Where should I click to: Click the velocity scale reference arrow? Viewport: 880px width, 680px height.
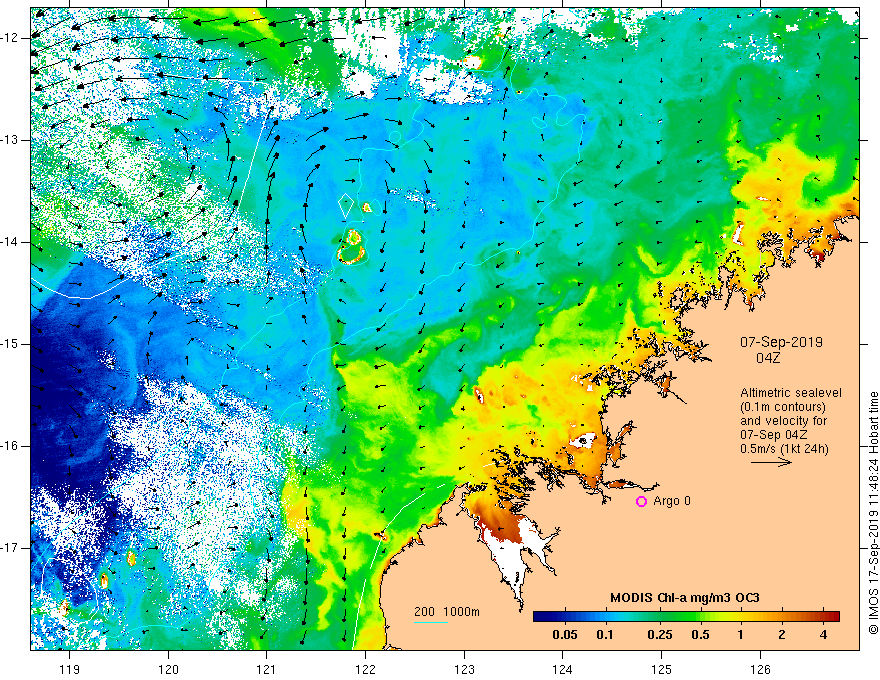(x=771, y=462)
